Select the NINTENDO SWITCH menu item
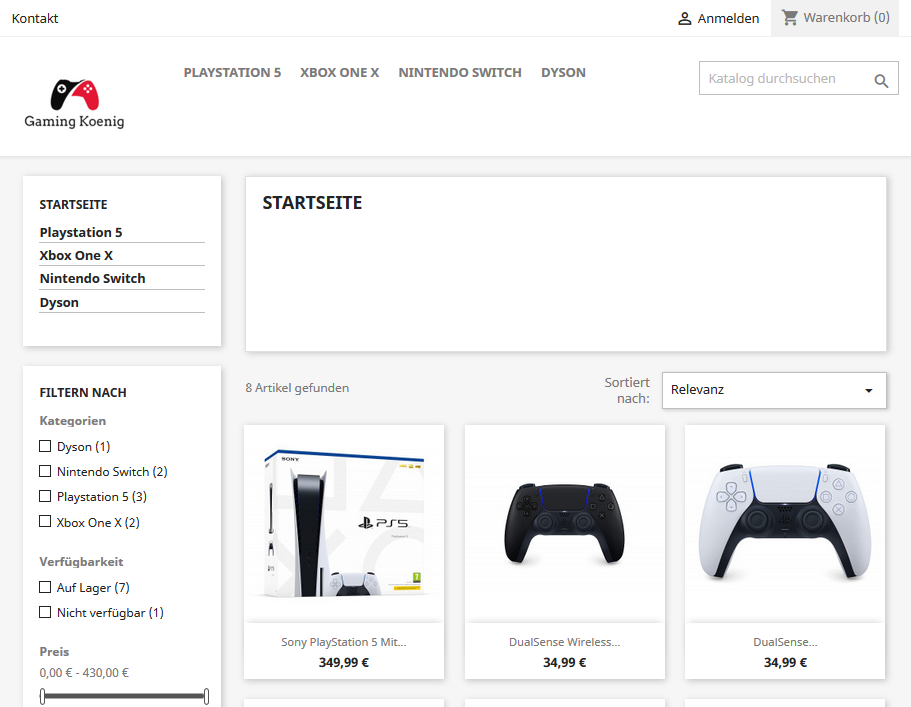This screenshot has height=707, width=911. click(460, 73)
